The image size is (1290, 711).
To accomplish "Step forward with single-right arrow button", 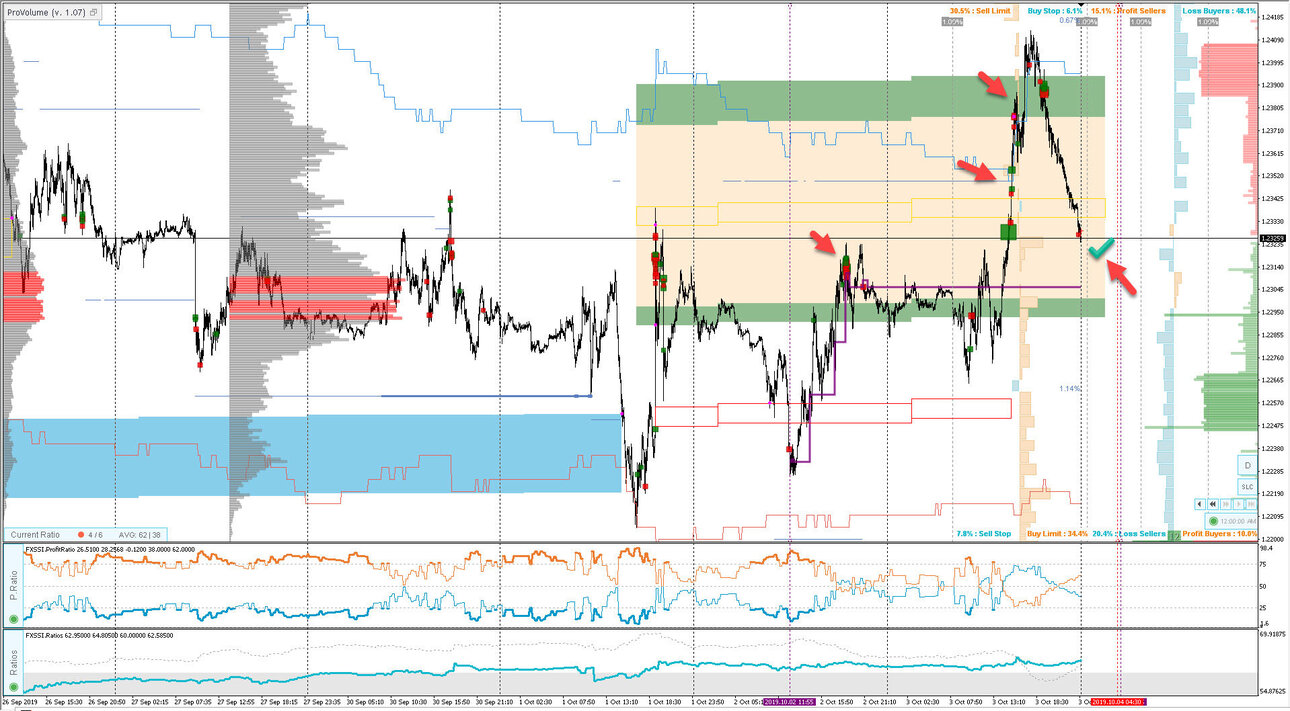I will [x=1238, y=504].
